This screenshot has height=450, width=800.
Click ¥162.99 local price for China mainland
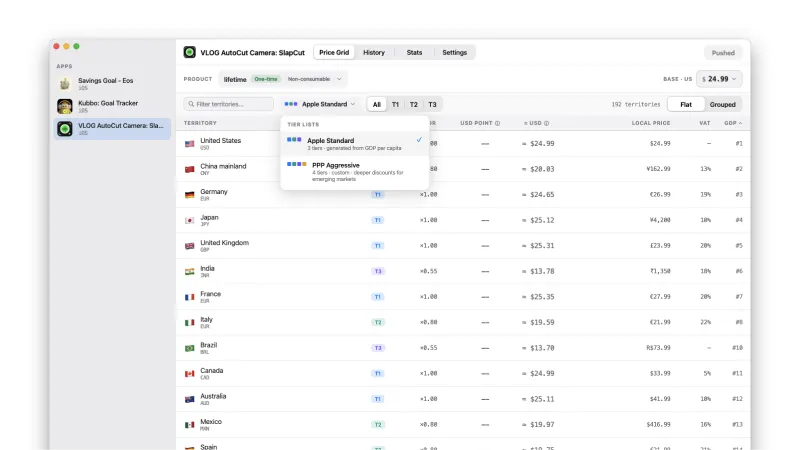pos(658,168)
